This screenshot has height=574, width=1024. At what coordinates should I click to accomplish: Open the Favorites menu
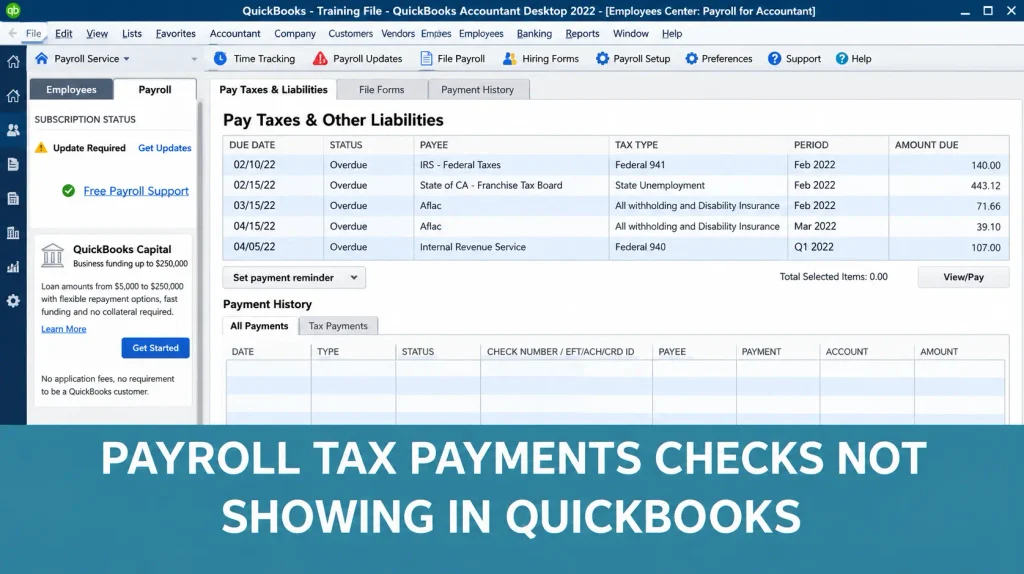[176, 33]
